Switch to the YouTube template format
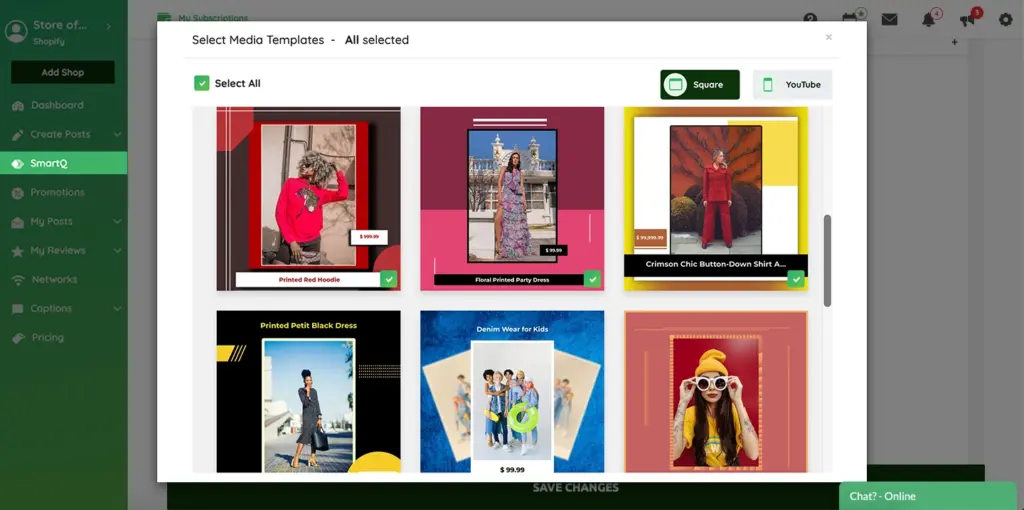Image resolution: width=1024 pixels, height=510 pixels. [x=792, y=85]
